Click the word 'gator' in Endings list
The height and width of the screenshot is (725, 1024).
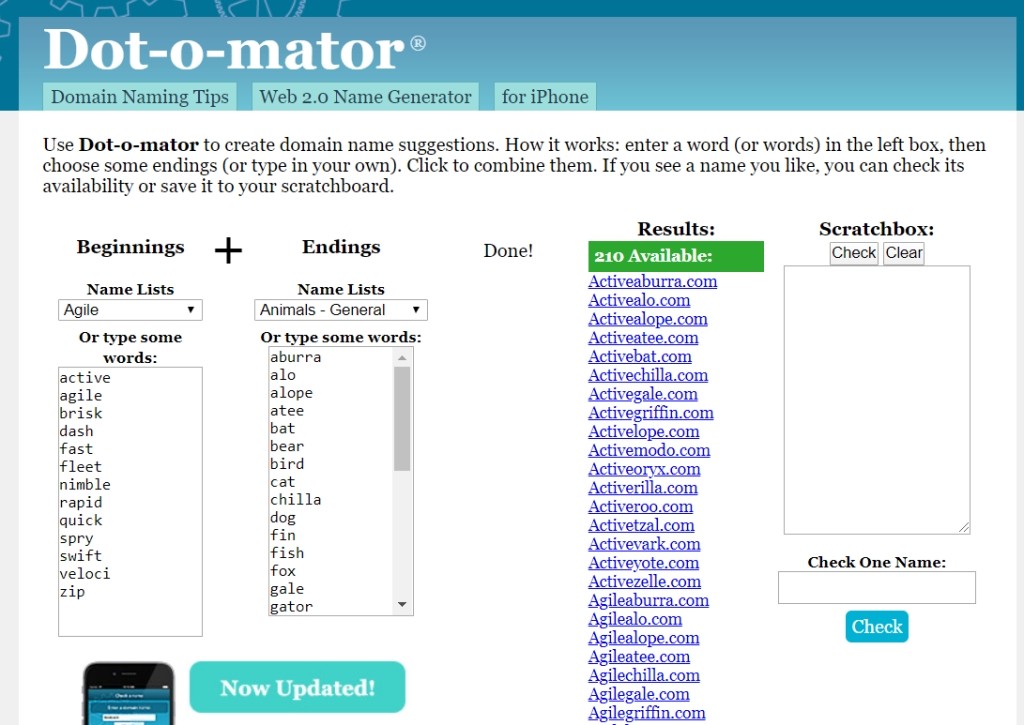pos(291,607)
